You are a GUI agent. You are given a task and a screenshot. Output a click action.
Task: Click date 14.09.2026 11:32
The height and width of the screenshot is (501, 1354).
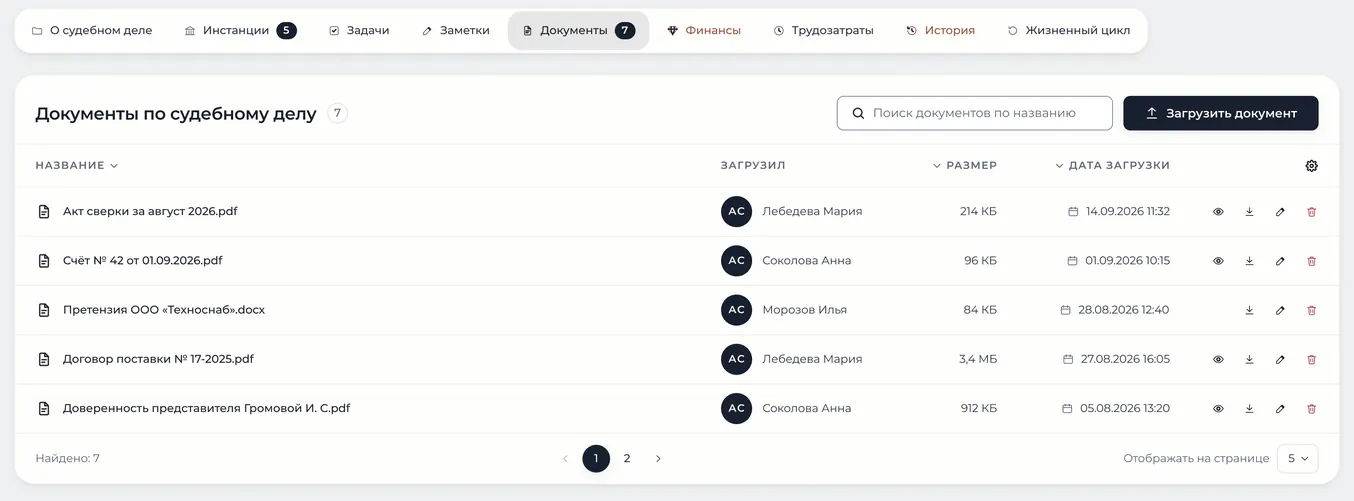[1128, 212]
